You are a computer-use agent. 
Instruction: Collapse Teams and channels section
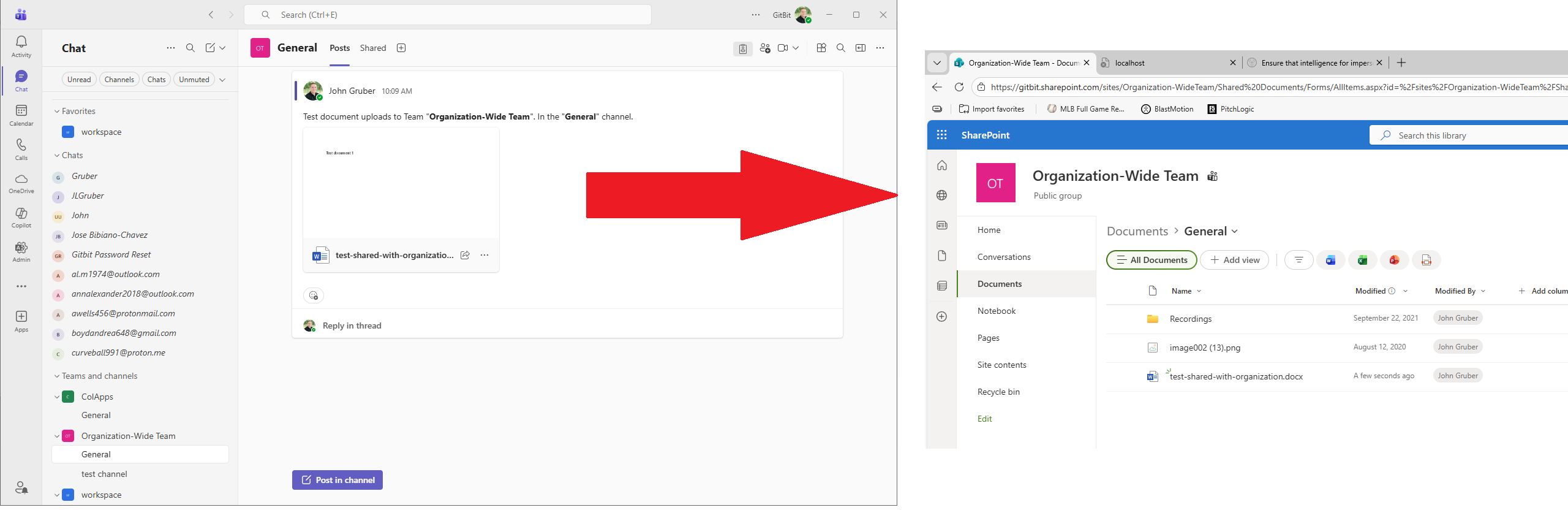[x=57, y=376]
